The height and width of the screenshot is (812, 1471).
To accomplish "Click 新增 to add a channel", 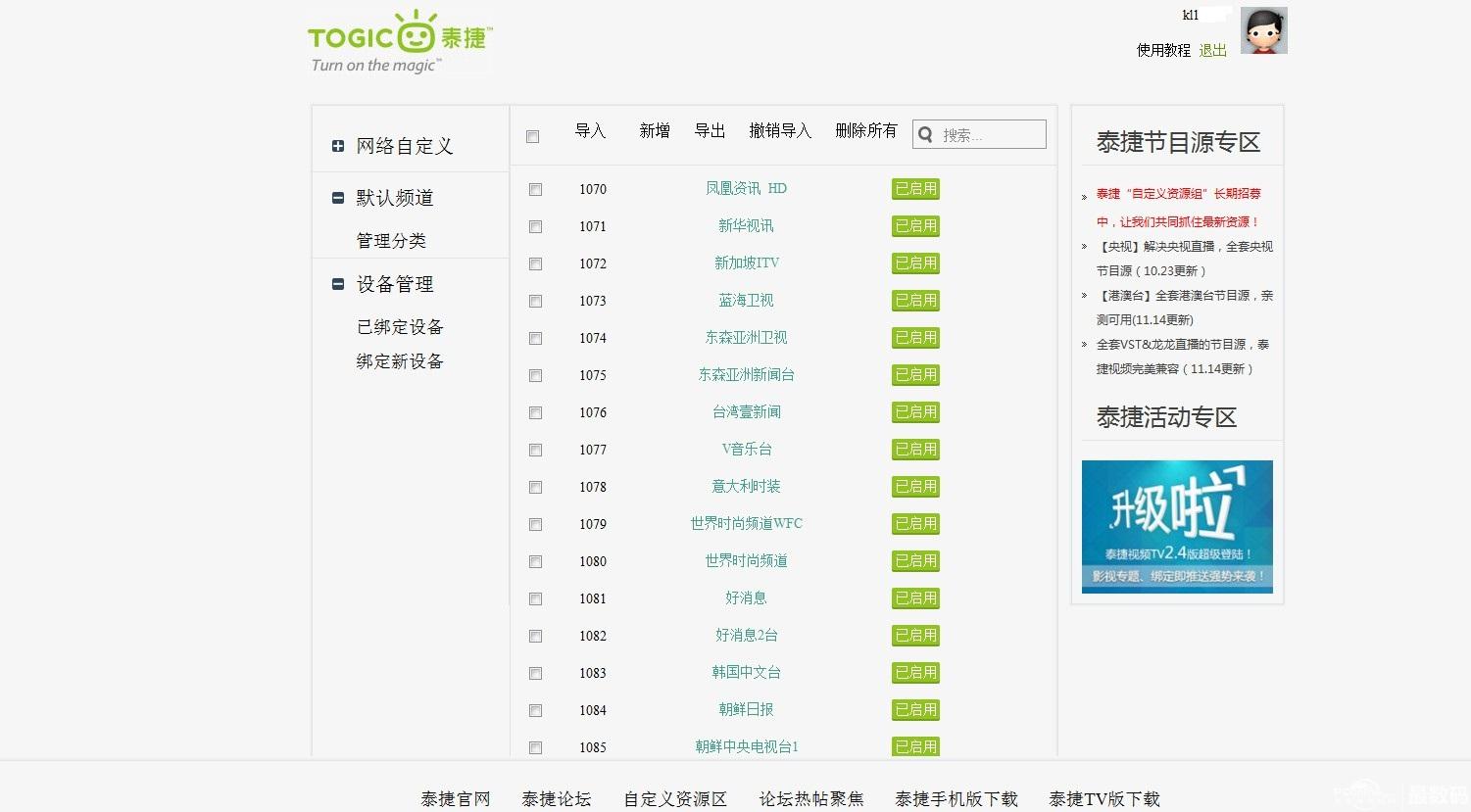I will pos(655,131).
